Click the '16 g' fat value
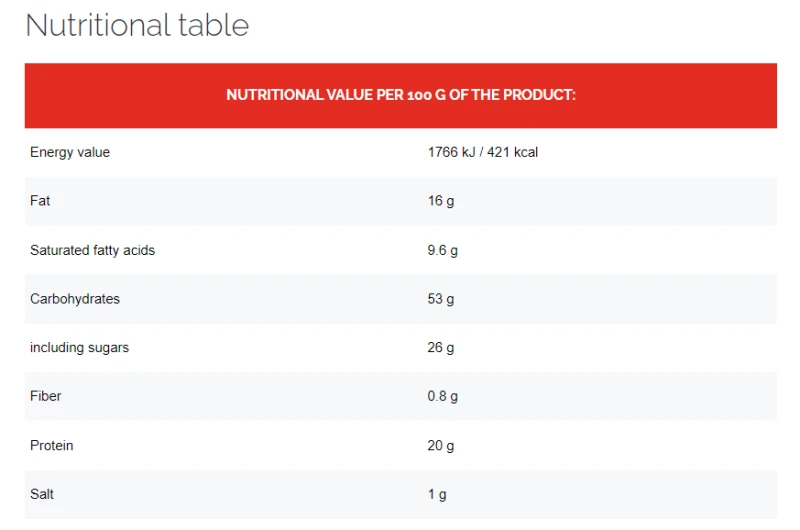Screen dimensions: 800x530 pyautogui.click(x=441, y=201)
